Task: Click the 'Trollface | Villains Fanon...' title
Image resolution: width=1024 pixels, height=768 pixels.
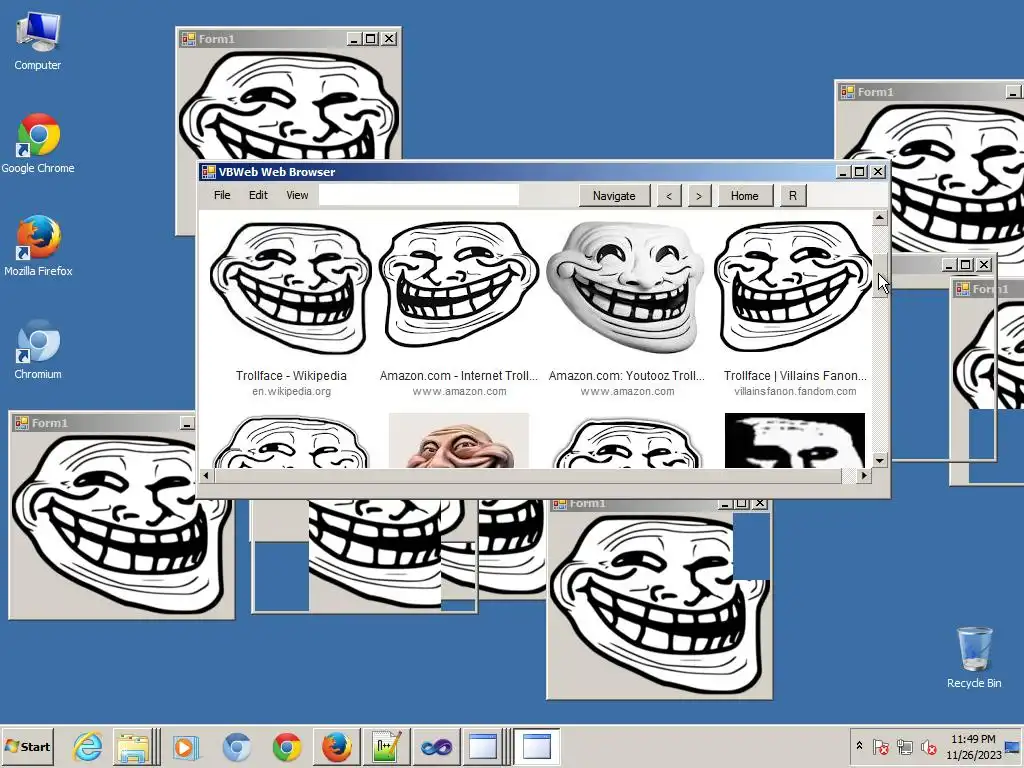Action: point(795,376)
